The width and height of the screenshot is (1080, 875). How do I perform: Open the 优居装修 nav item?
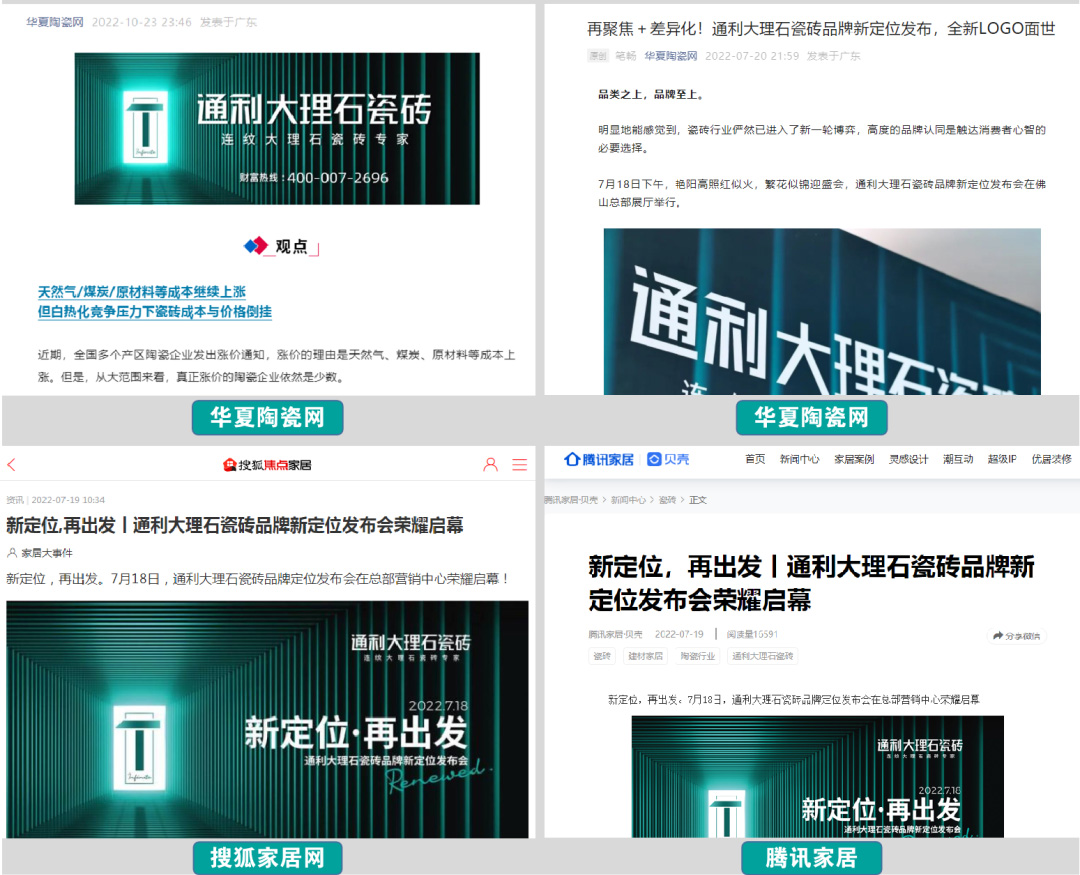[1052, 460]
